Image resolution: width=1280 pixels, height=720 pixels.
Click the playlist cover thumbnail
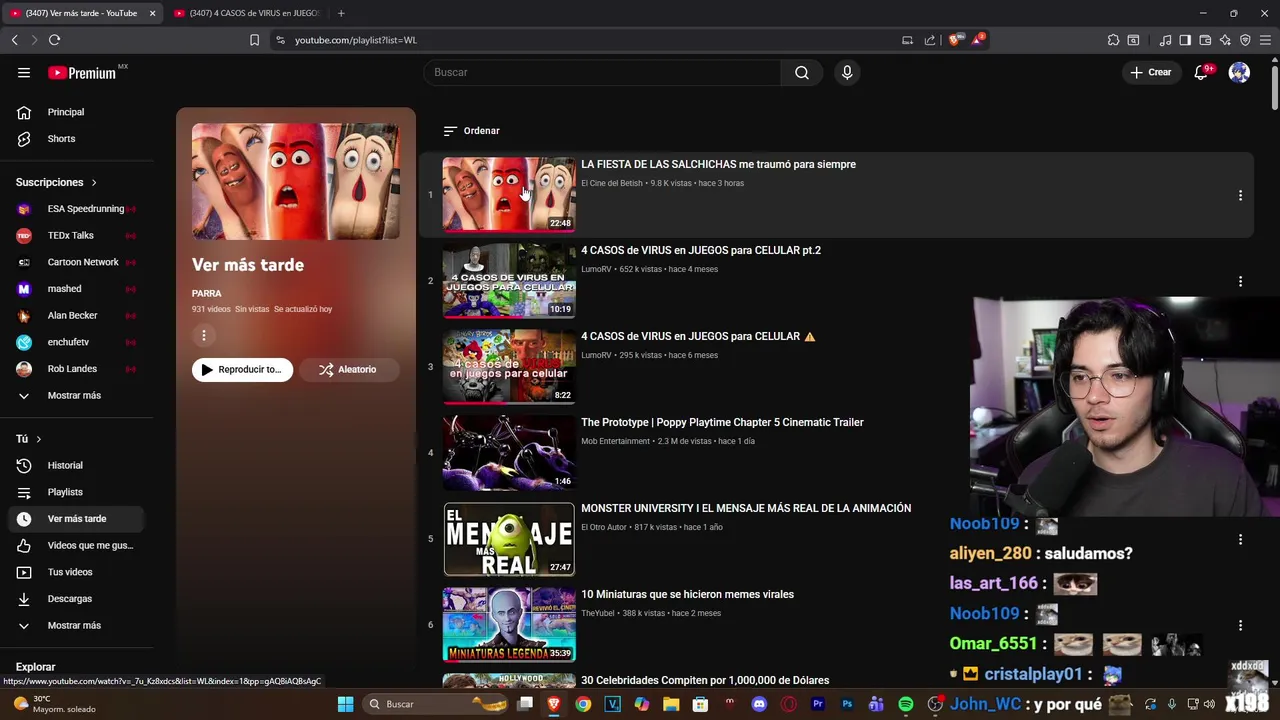click(296, 181)
